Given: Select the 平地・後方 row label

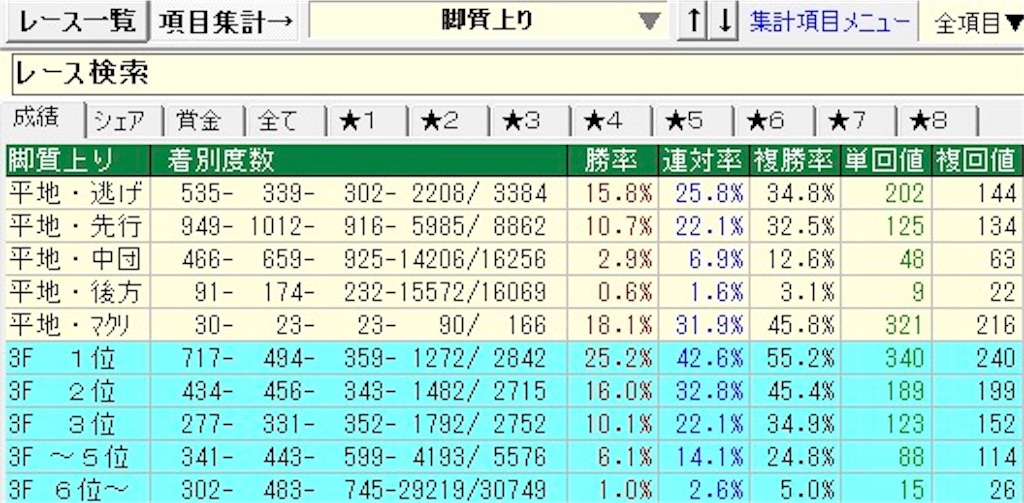Looking at the screenshot, I should (77, 291).
